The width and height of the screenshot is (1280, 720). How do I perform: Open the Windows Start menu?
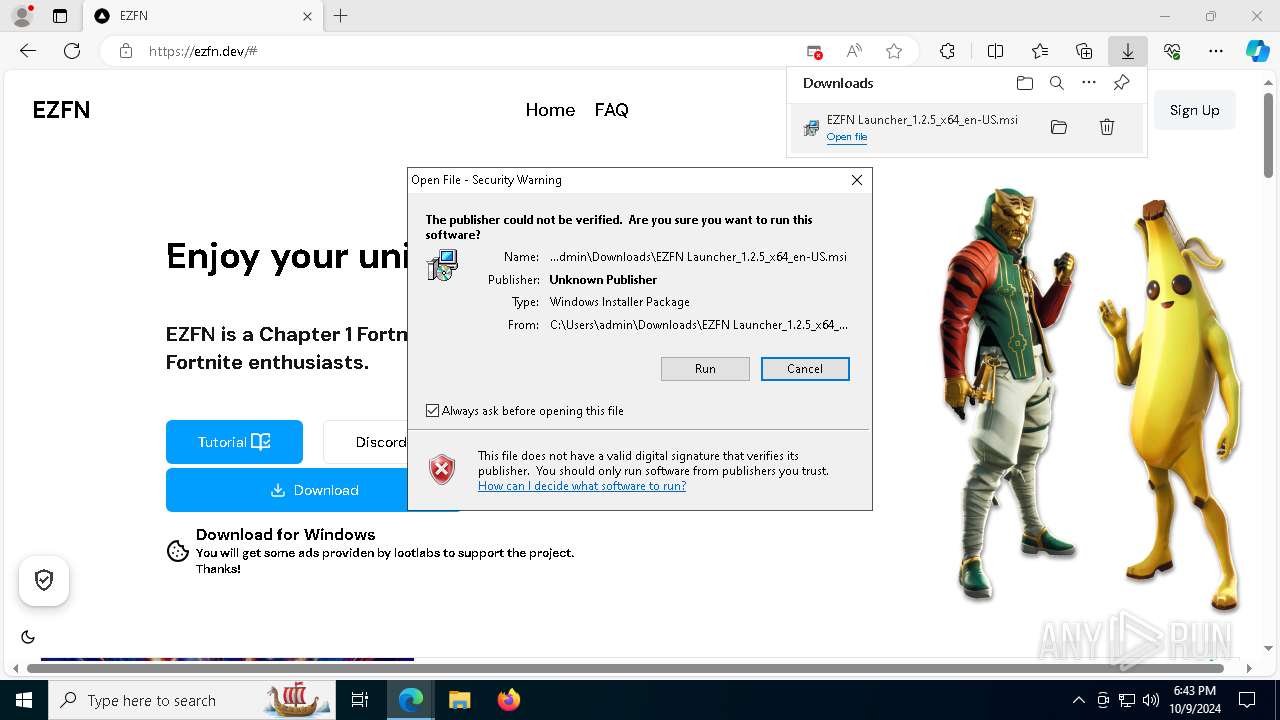pyautogui.click(x=24, y=700)
